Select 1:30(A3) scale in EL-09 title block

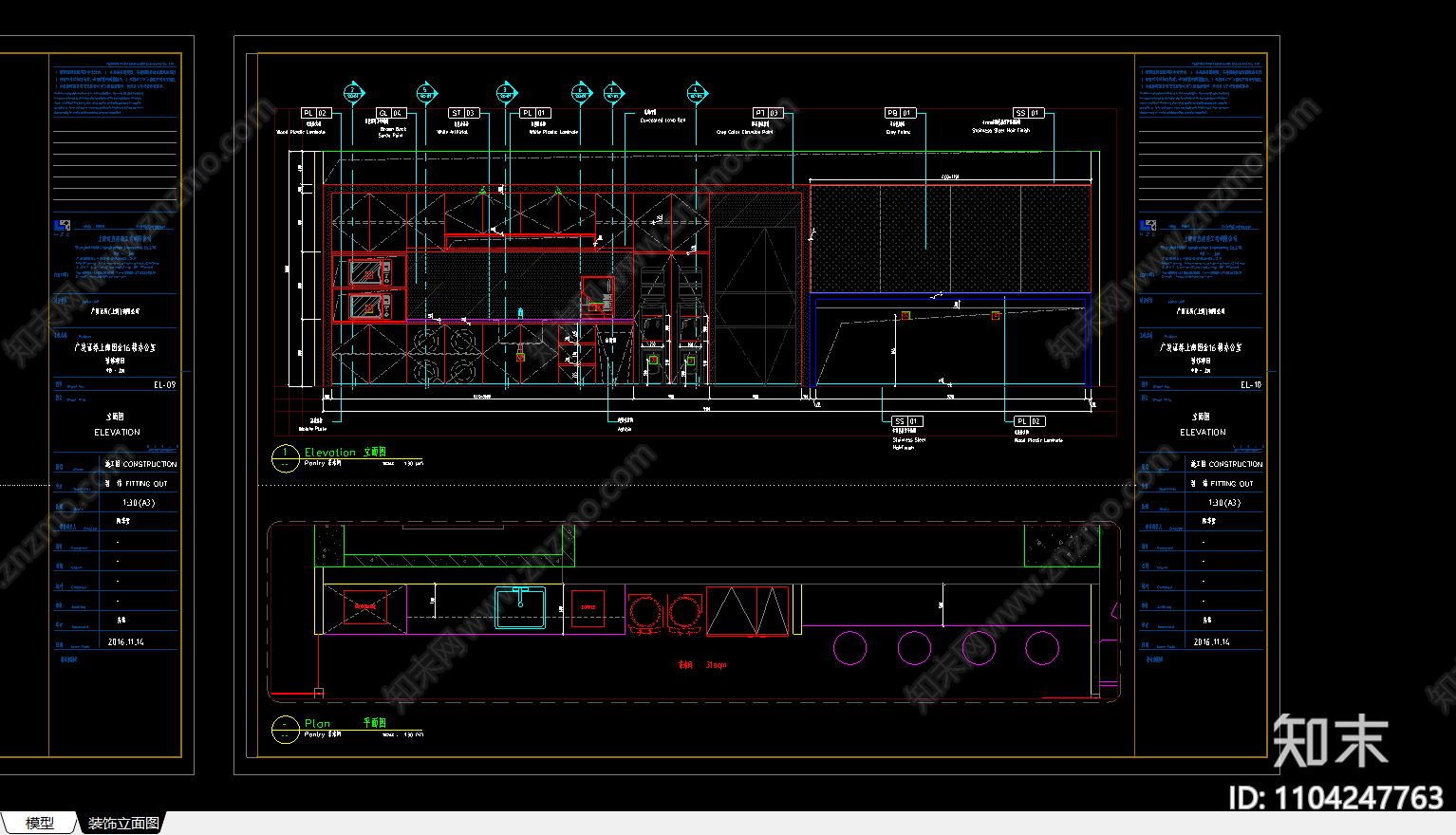click(139, 503)
